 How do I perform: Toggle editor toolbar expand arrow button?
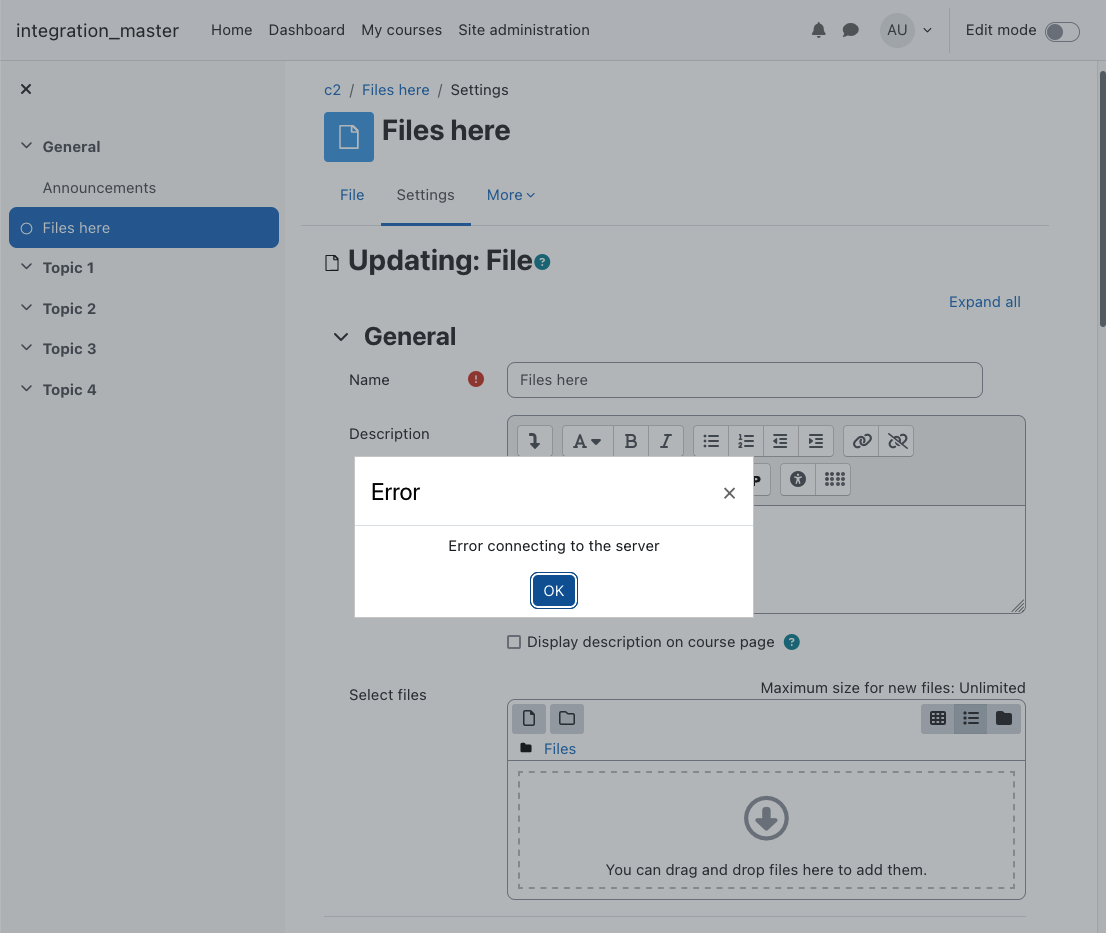click(534, 441)
